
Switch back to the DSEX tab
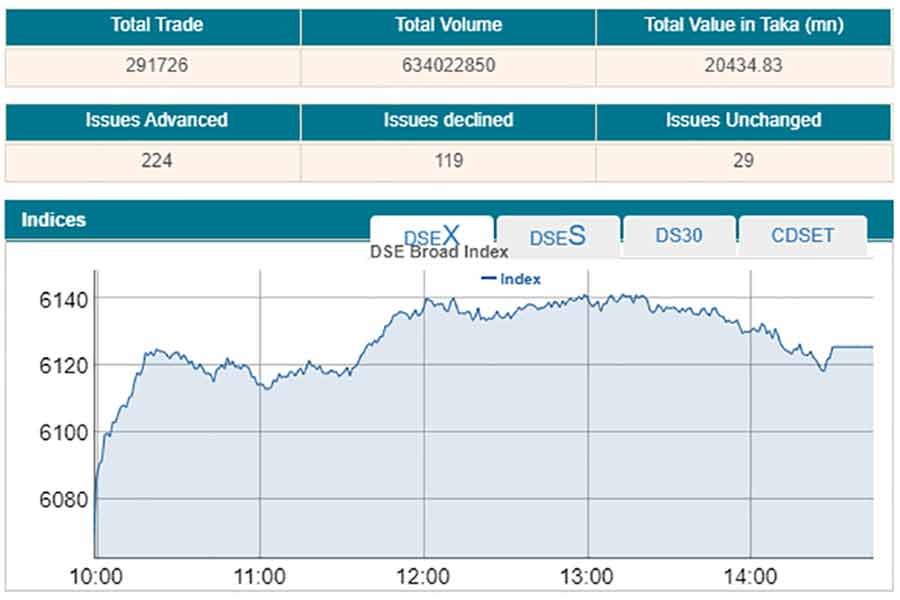click(x=432, y=235)
